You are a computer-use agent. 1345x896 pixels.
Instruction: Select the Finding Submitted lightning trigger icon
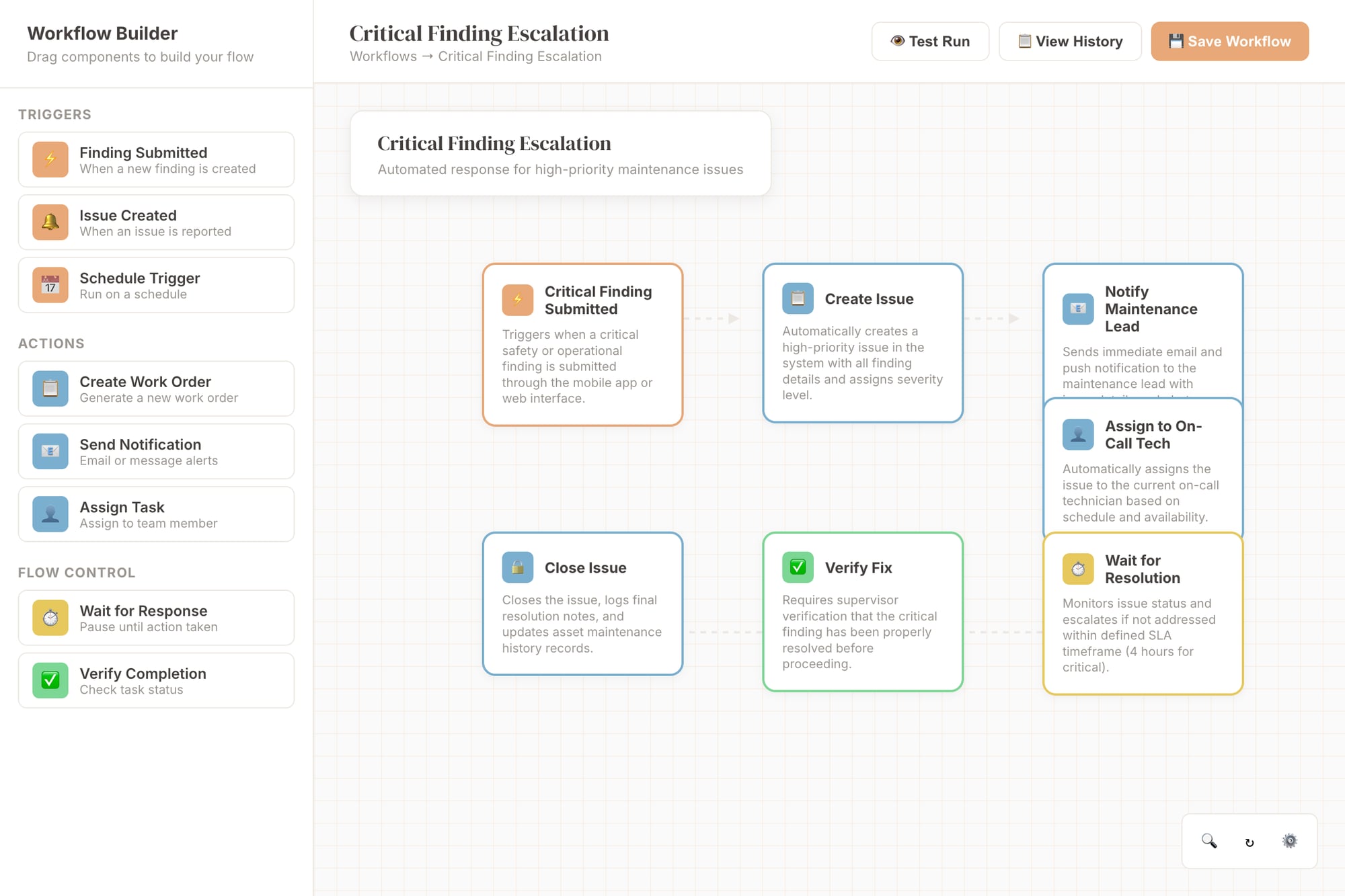click(49, 159)
